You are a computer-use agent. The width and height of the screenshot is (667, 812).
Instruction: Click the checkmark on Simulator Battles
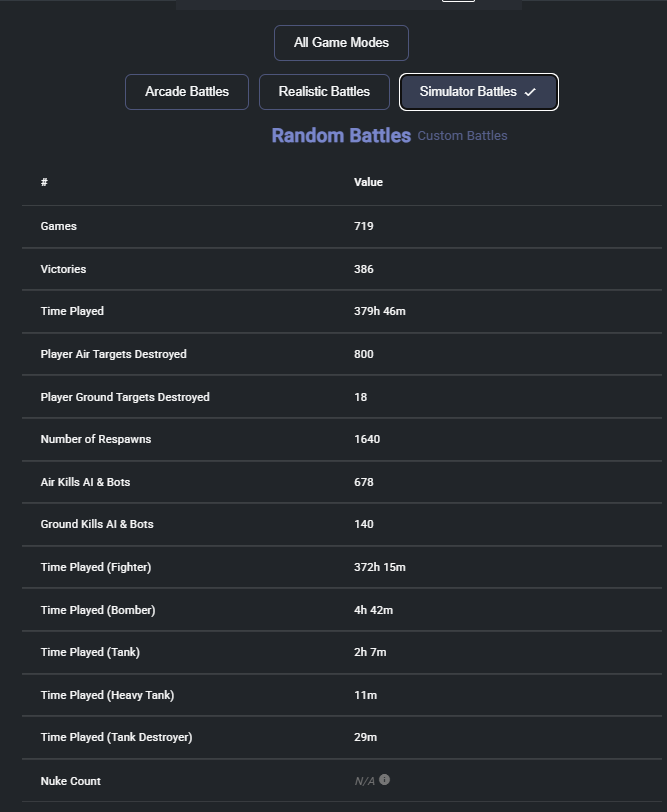(531, 92)
